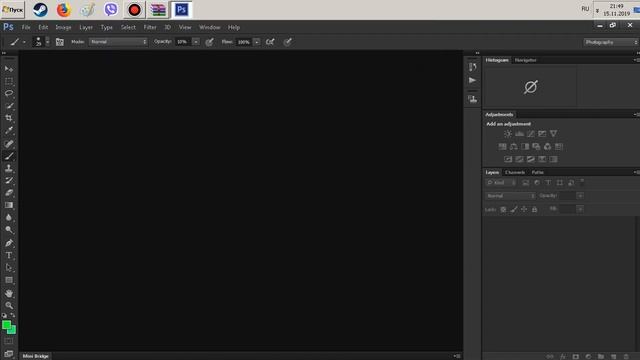Screen dimensions: 640x360
Task: Add a Curves adjustment
Action: (x=531, y=134)
